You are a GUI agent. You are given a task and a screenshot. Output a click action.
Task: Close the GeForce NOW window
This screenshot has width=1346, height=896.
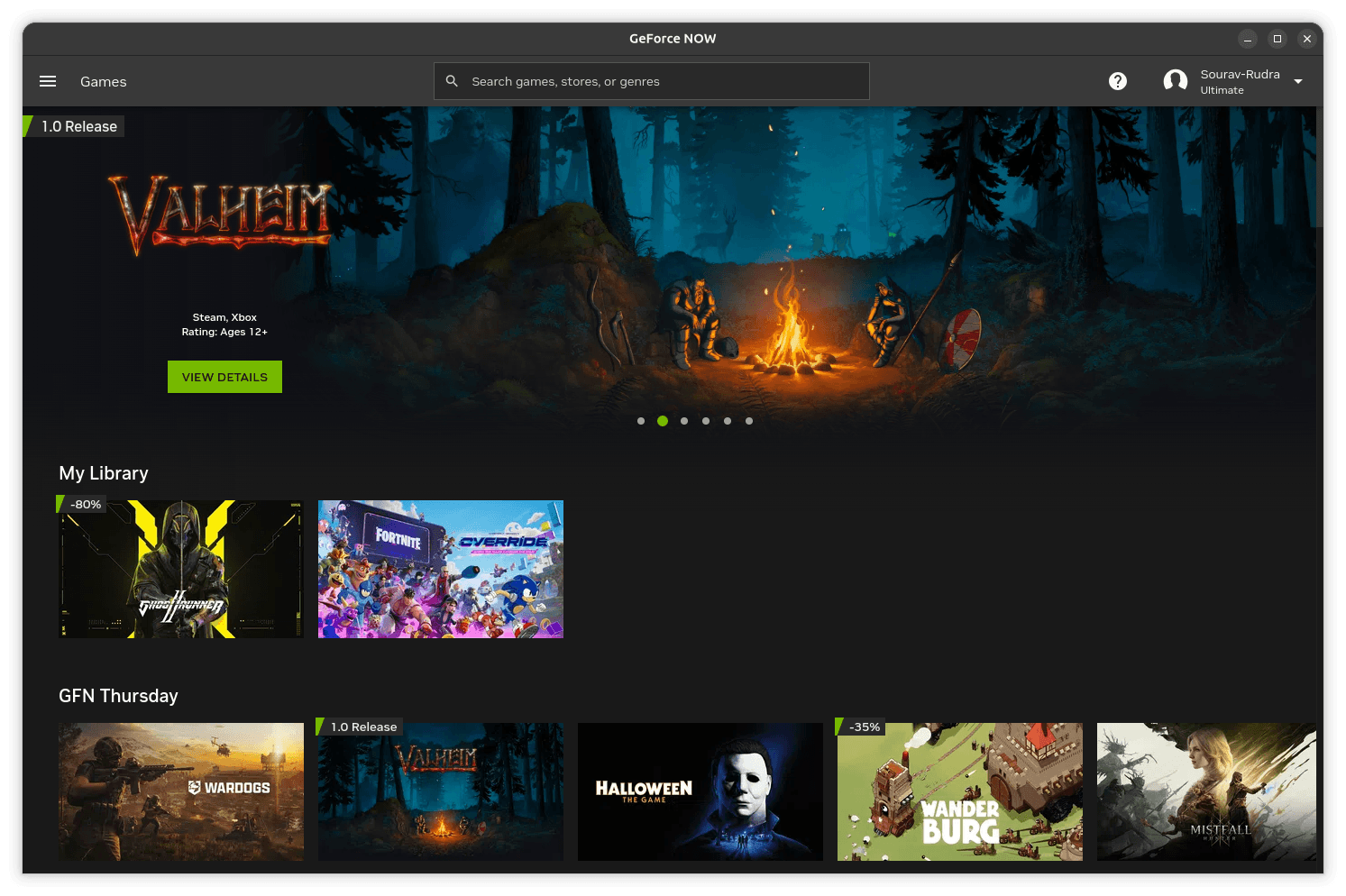[x=1307, y=39]
